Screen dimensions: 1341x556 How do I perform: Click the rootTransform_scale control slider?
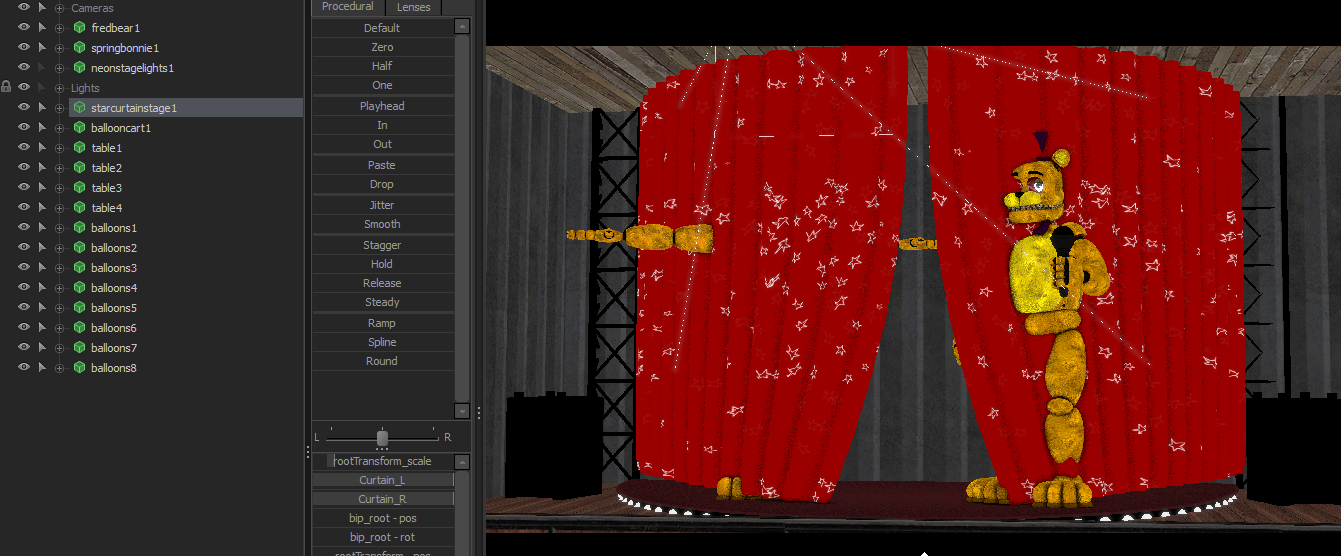click(x=383, y=461)
